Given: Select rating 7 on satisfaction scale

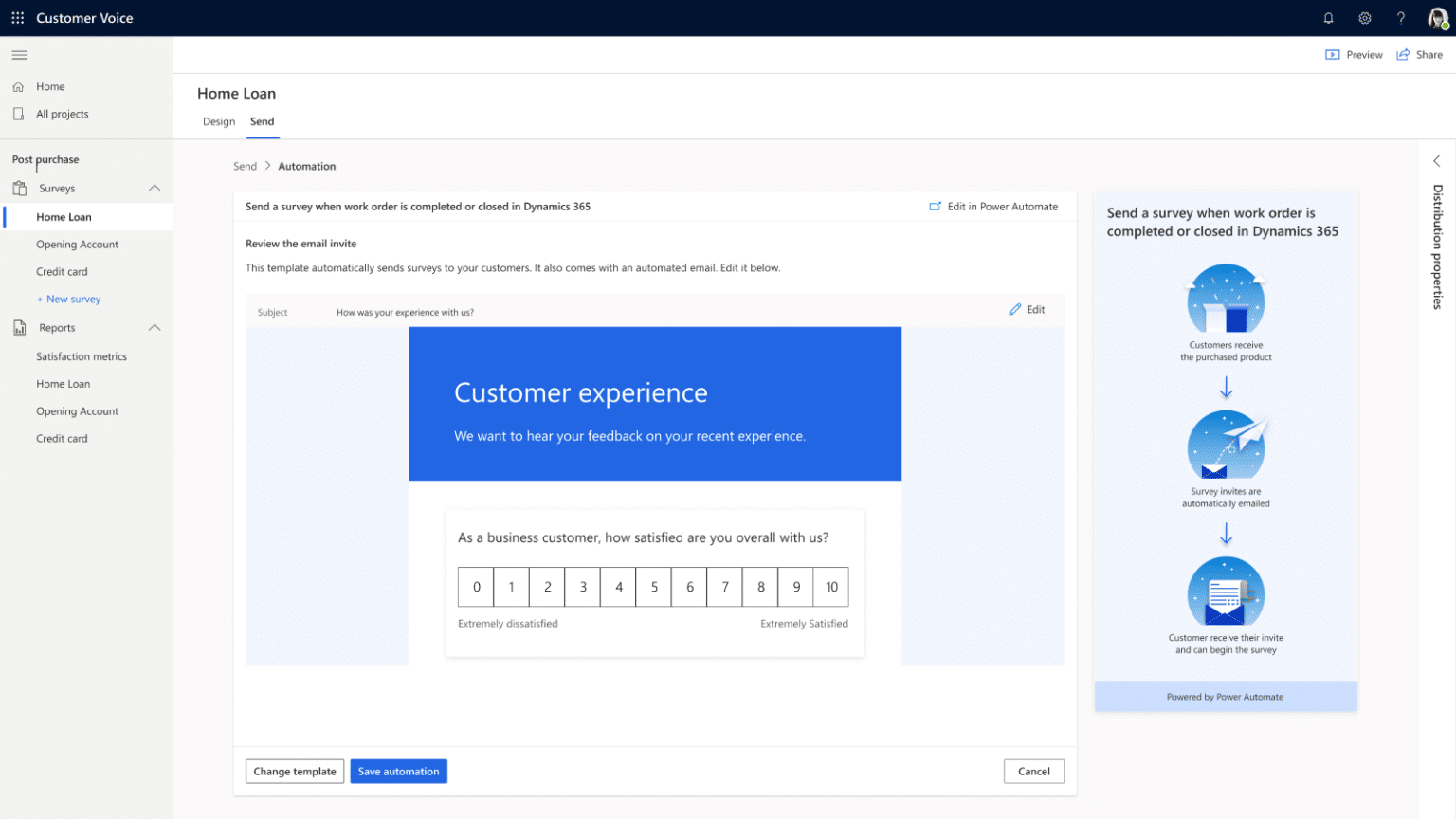Looking at the screenshot, I should pyautogui.click(x=725, y=587).
